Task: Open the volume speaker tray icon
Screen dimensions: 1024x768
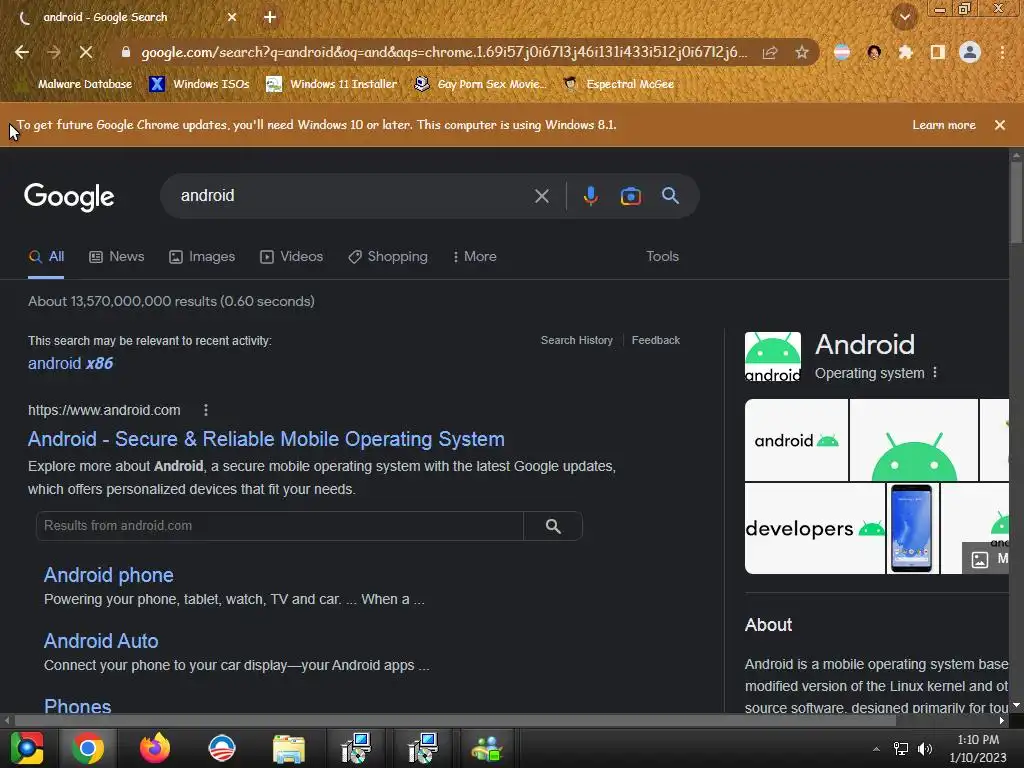Action: (925, 749)
